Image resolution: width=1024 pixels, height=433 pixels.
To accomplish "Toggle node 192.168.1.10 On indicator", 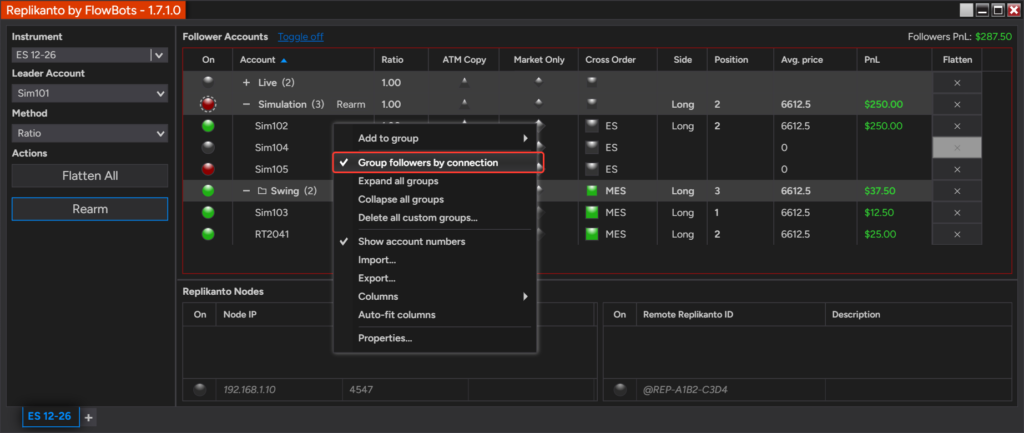I will coord(200,390).
